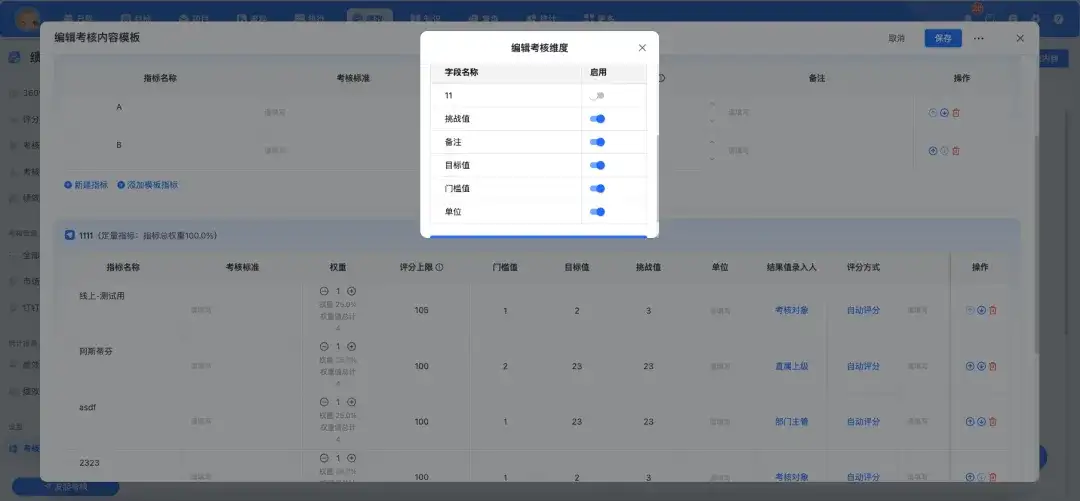Toggle the 目标值 field switch
Viewport: 1080px width, 501px height.
tap(597, 165)
